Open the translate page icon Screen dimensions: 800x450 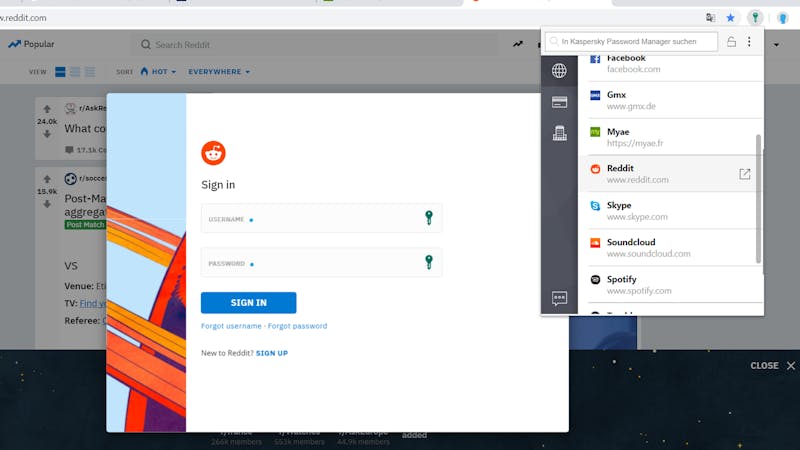coord(710,18)
